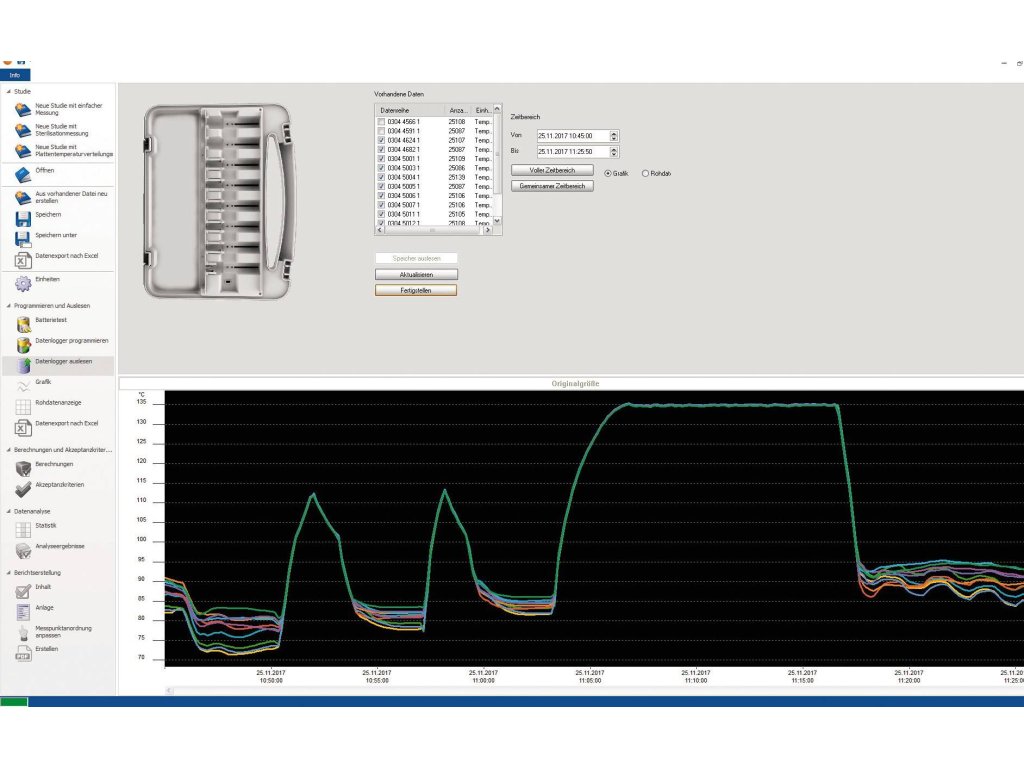Click data list scroll-up arrow

[498, 108]
